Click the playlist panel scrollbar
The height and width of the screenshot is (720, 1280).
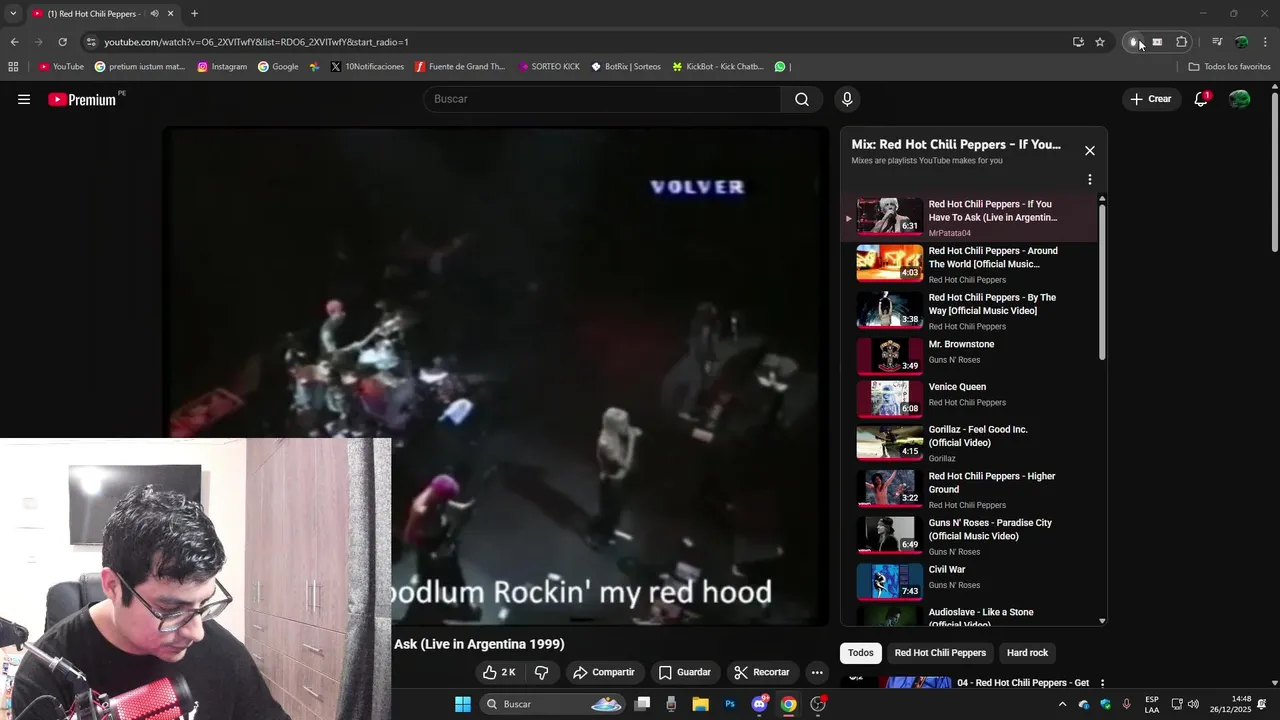coord(1103,280)
